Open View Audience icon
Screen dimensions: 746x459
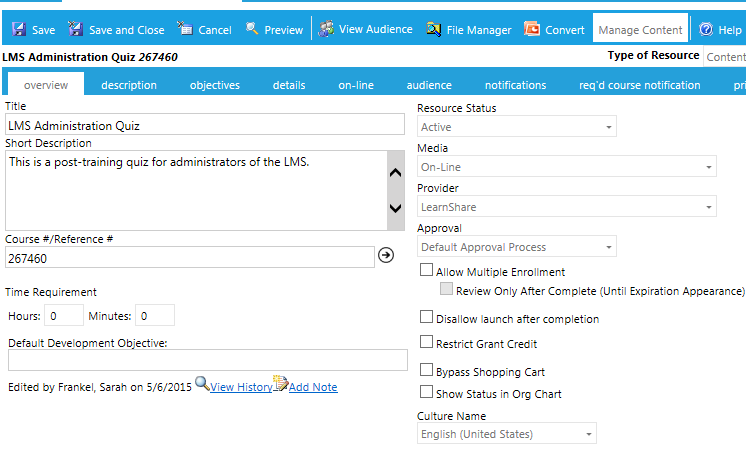326,29
